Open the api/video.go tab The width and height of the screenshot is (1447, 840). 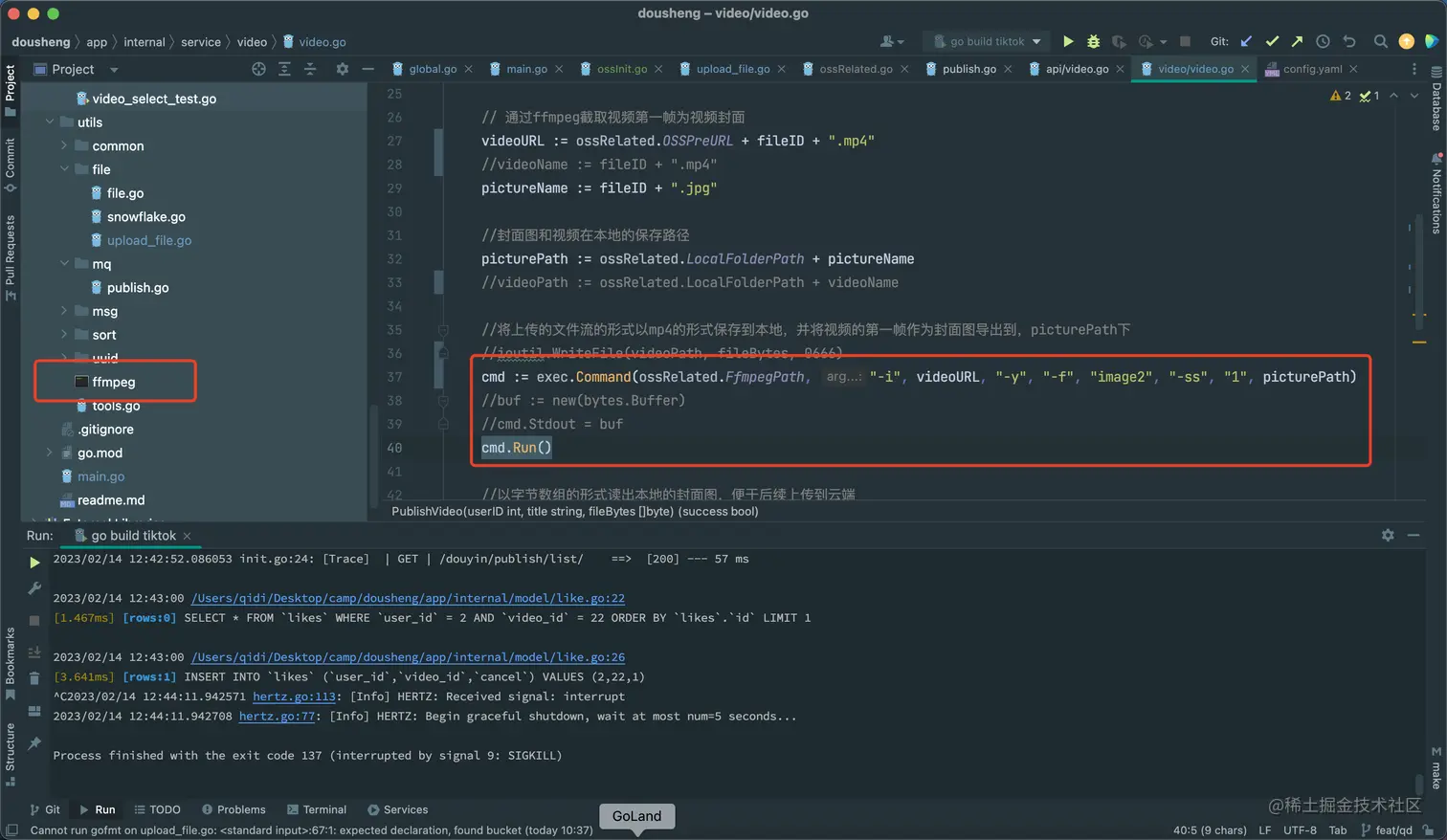[1077, 69]
